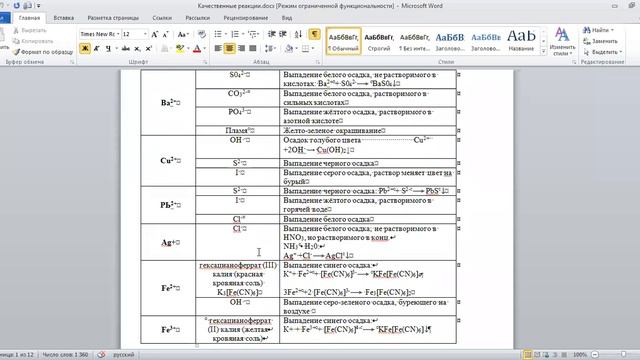Select Строгий style

tap(379, 41)
